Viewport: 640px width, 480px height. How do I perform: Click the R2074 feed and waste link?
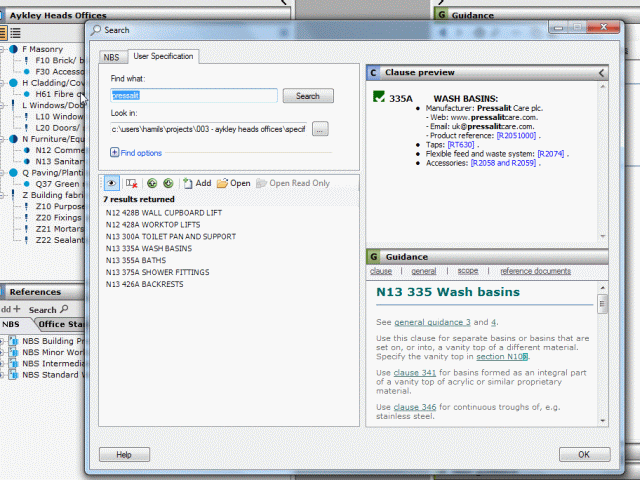coord(551,154)
